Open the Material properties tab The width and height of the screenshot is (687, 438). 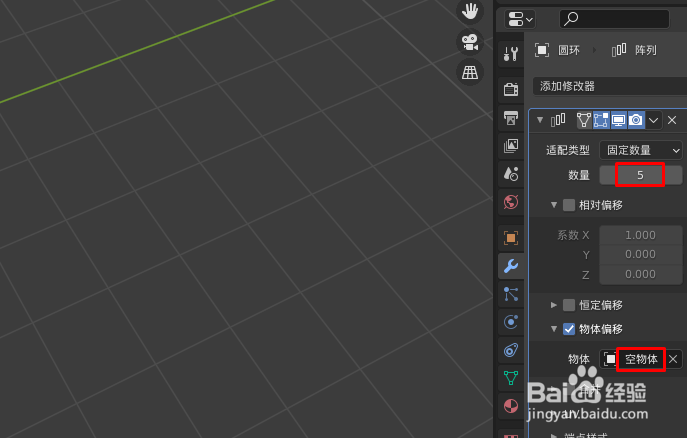click(511, 406)
